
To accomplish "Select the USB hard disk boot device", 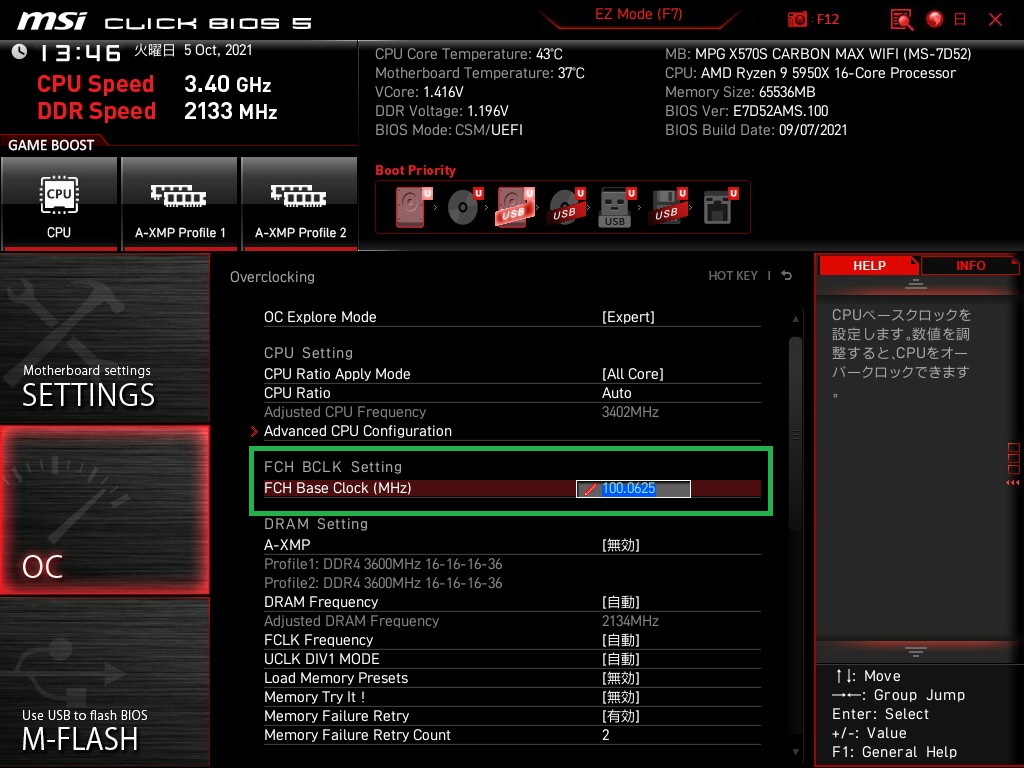I will (515, 207).
